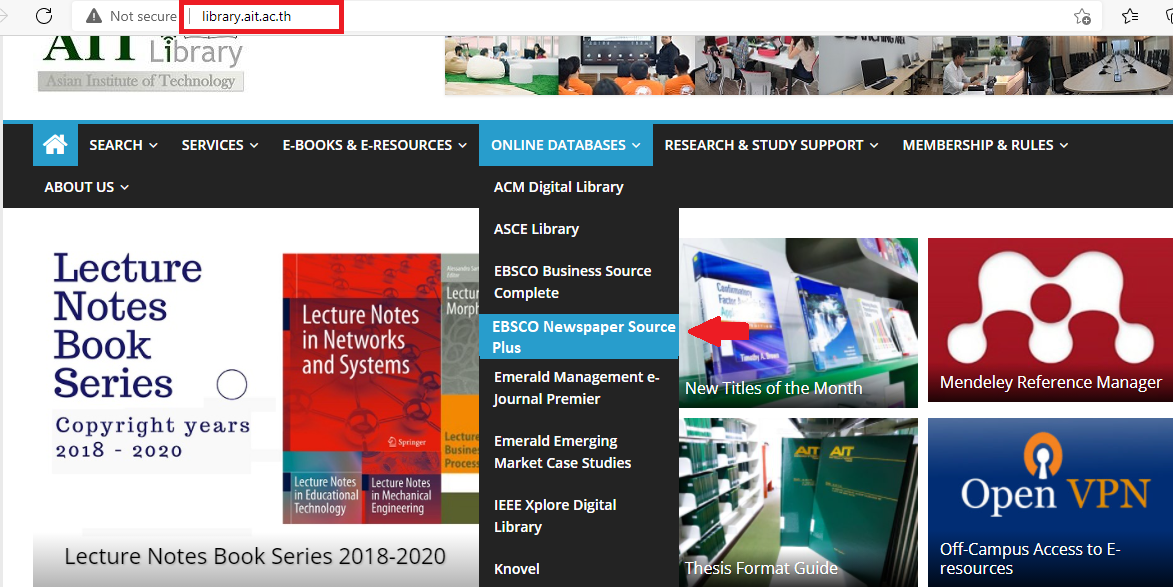1173x587 pixels.
Task: Click the AIT Library logo
Action: click(x=140, y=55)
